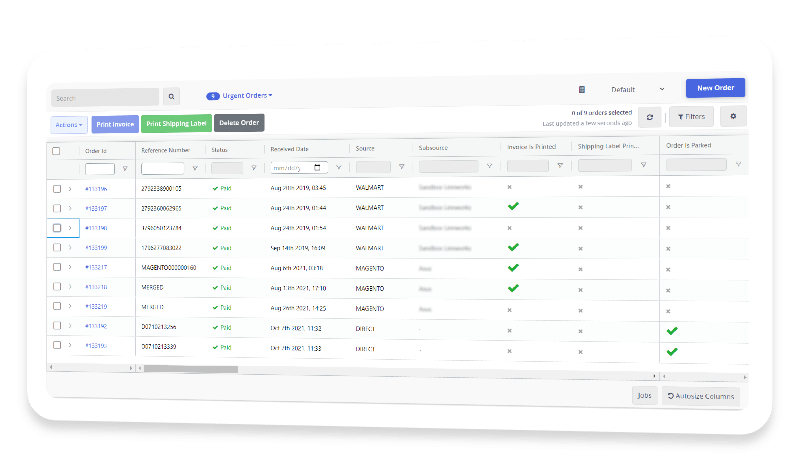Click the refresh orders icon
Screen dimensions: 800x470
(x=650, y=117)
